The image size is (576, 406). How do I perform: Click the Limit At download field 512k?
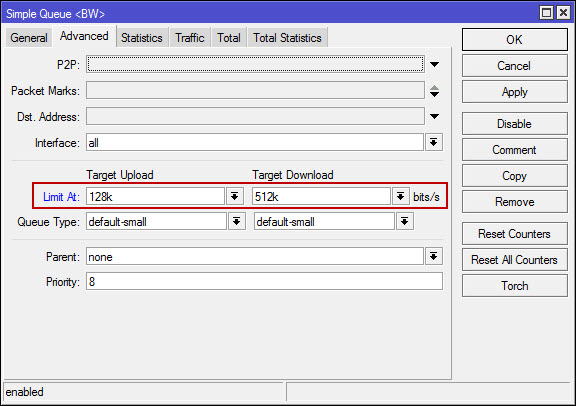(x=321, y=196)
